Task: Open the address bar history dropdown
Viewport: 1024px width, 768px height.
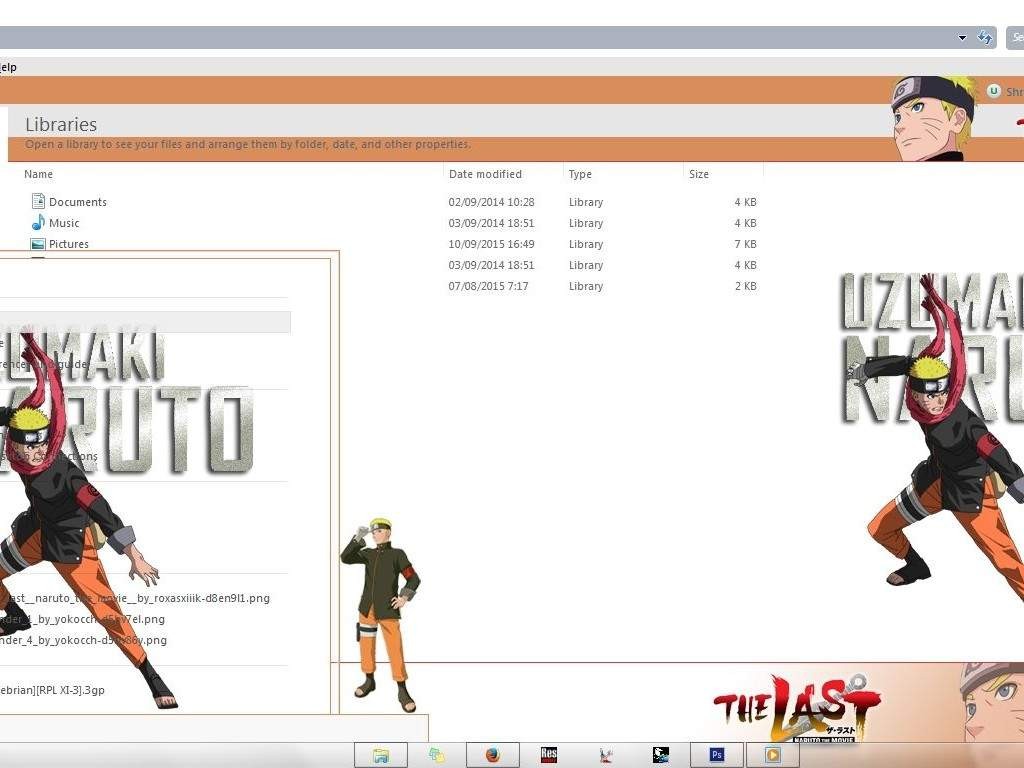Action: [x=961, y=37]
